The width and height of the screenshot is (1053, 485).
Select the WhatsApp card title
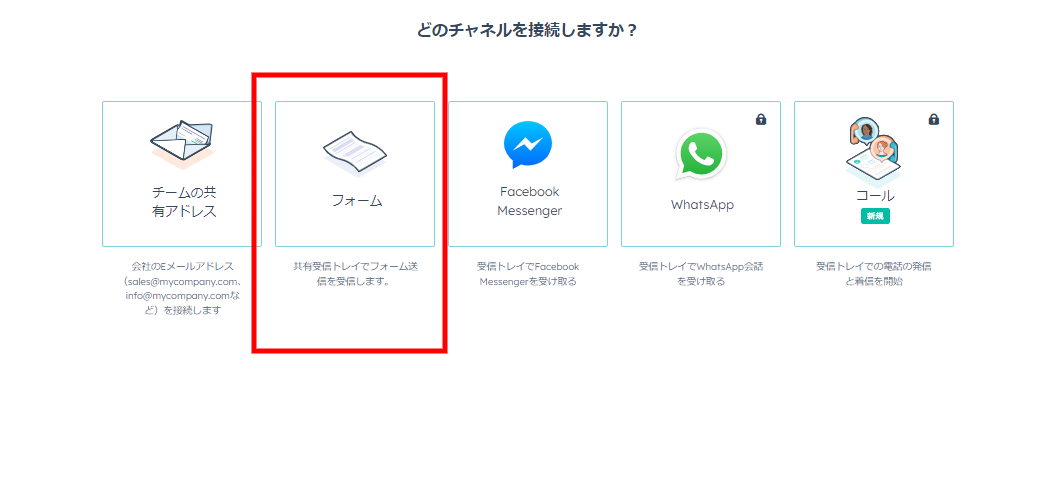pos(702,204)
